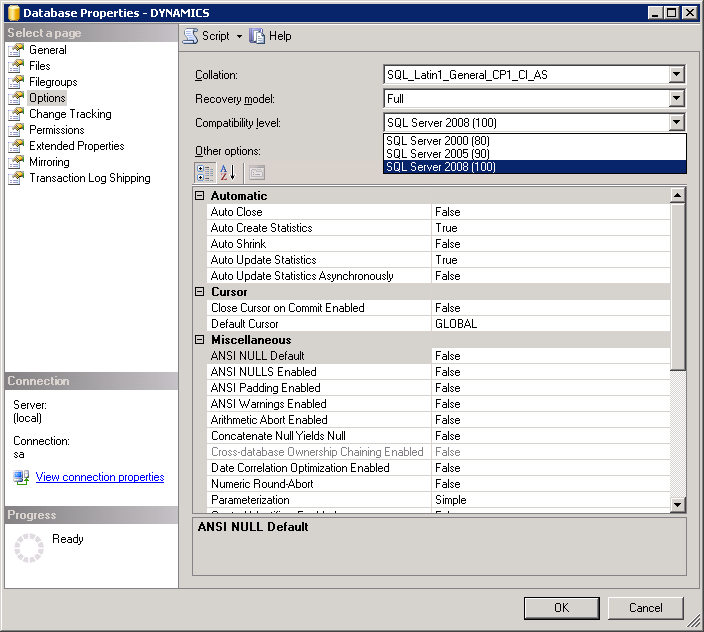Click the Transaction Log Shipping page icon
This screenshot has width=704, height=632.
pos(16,178)
